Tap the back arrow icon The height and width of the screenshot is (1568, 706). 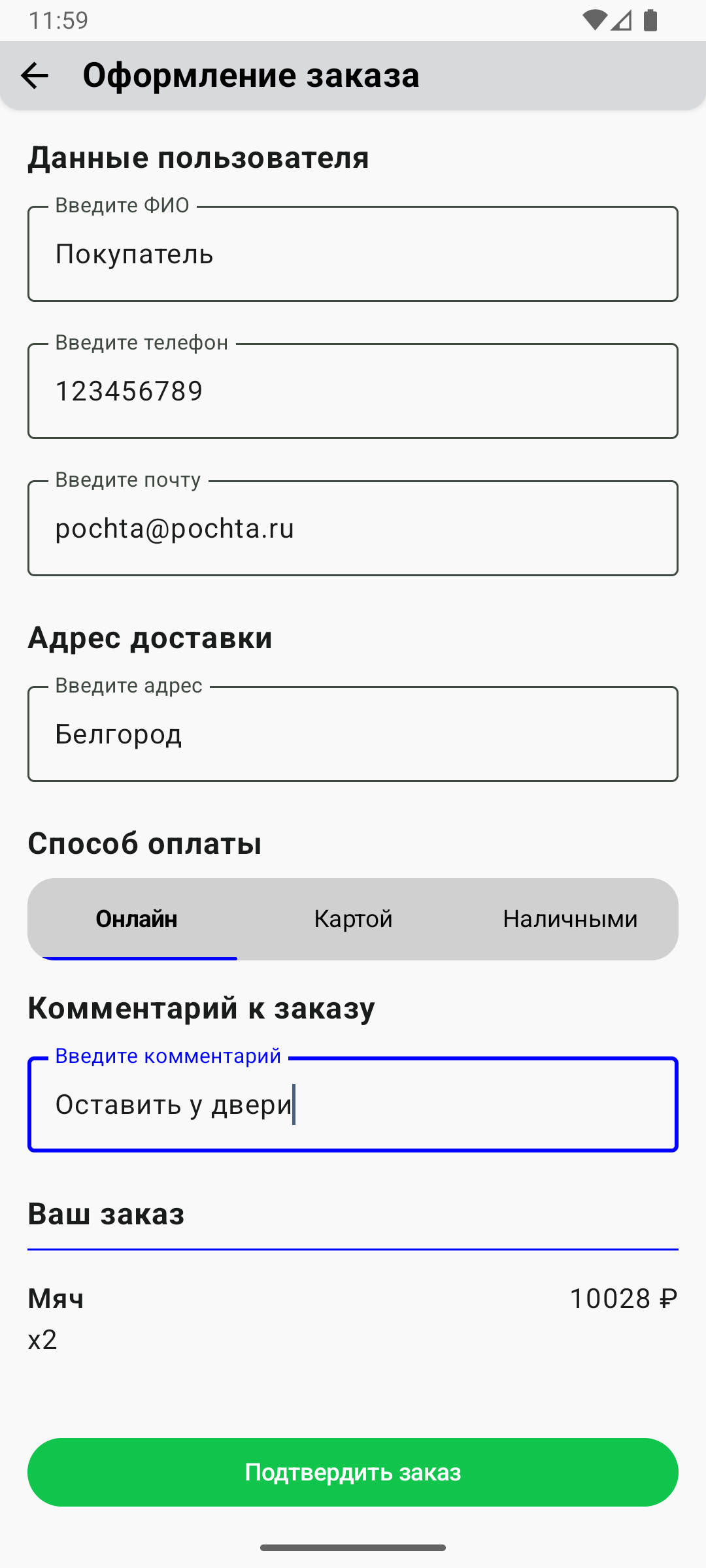click(x=35, y=75)
